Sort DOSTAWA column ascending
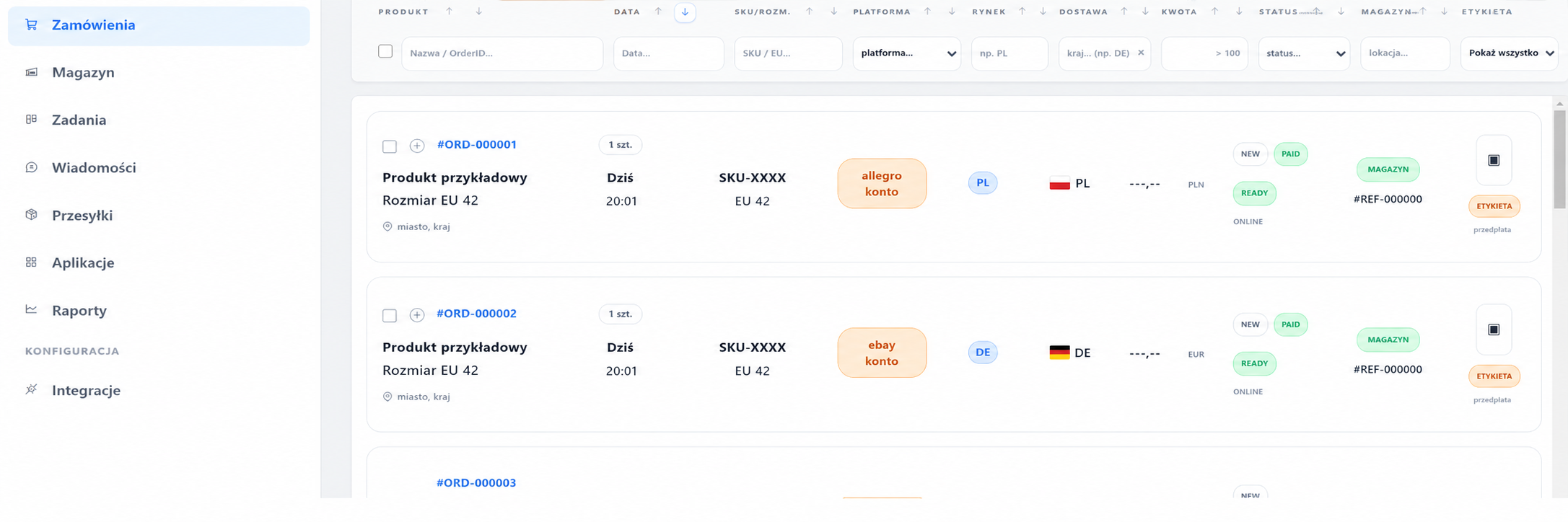Screen dimensions: 1568x522 point(1124,11)
